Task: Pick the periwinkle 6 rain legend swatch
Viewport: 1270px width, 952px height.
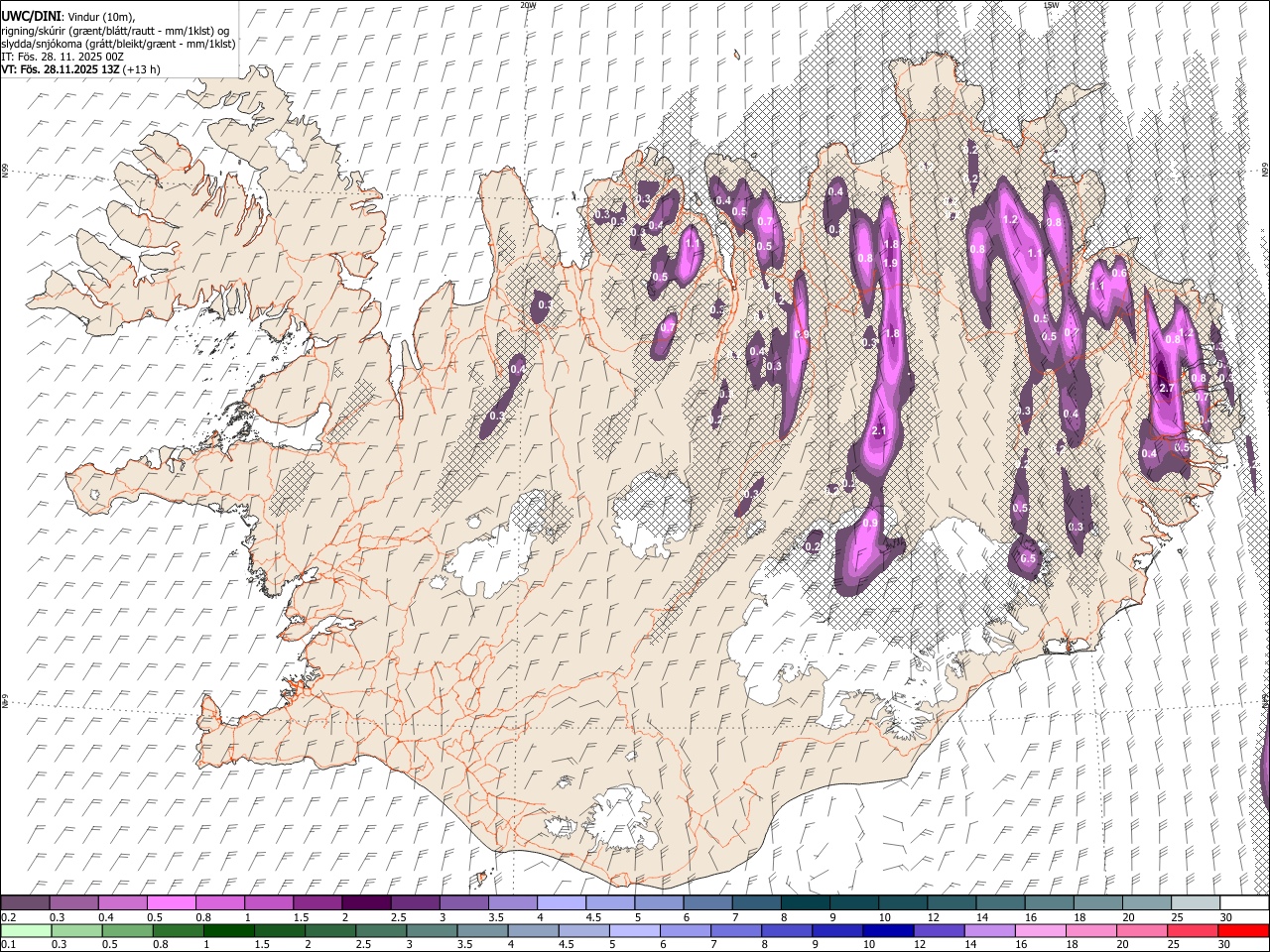Action: 685,931
